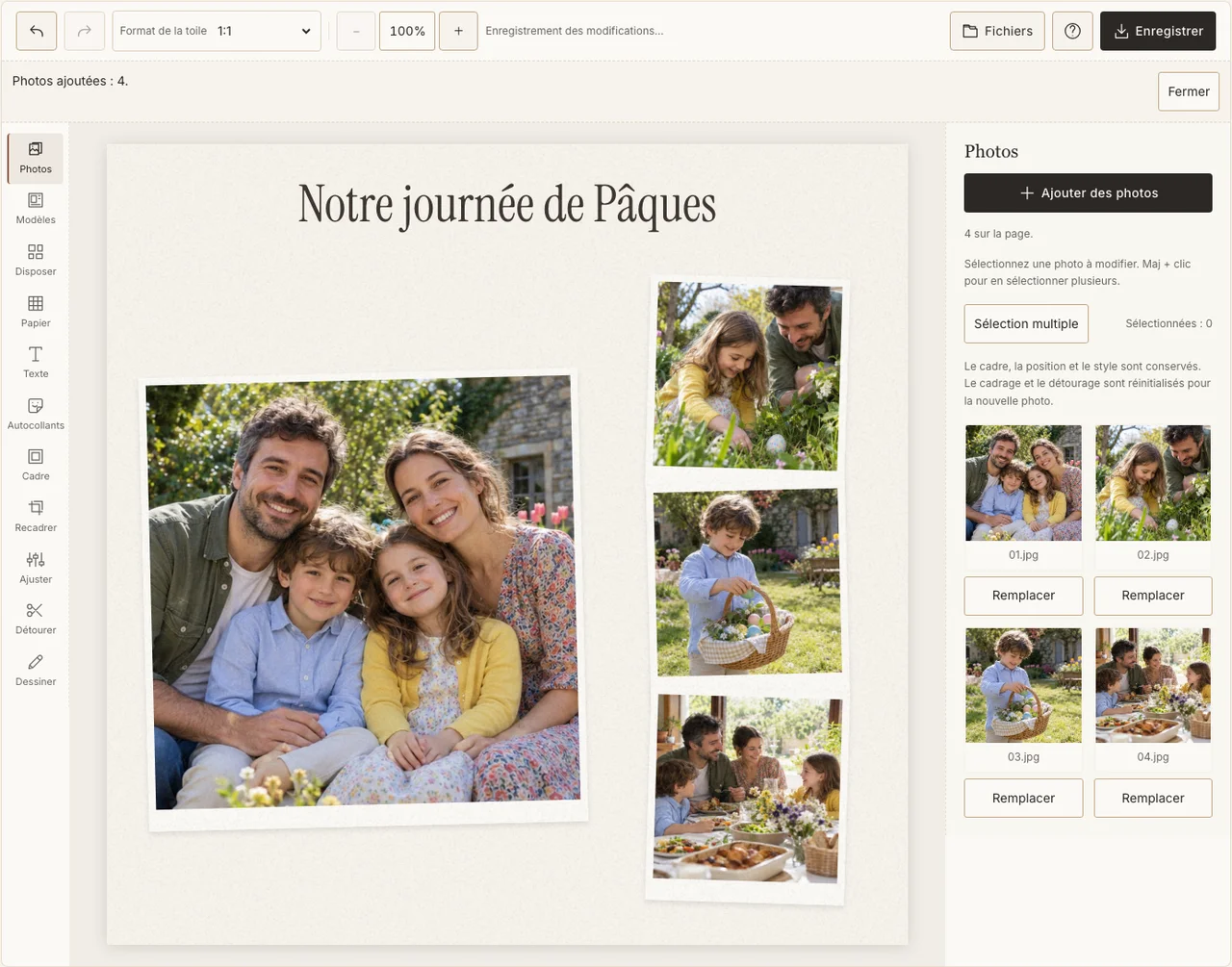Open the Autocollants stickers tool
This screenshot has height=967, width=1232.
pyautogui.click(x=36, y=415)
